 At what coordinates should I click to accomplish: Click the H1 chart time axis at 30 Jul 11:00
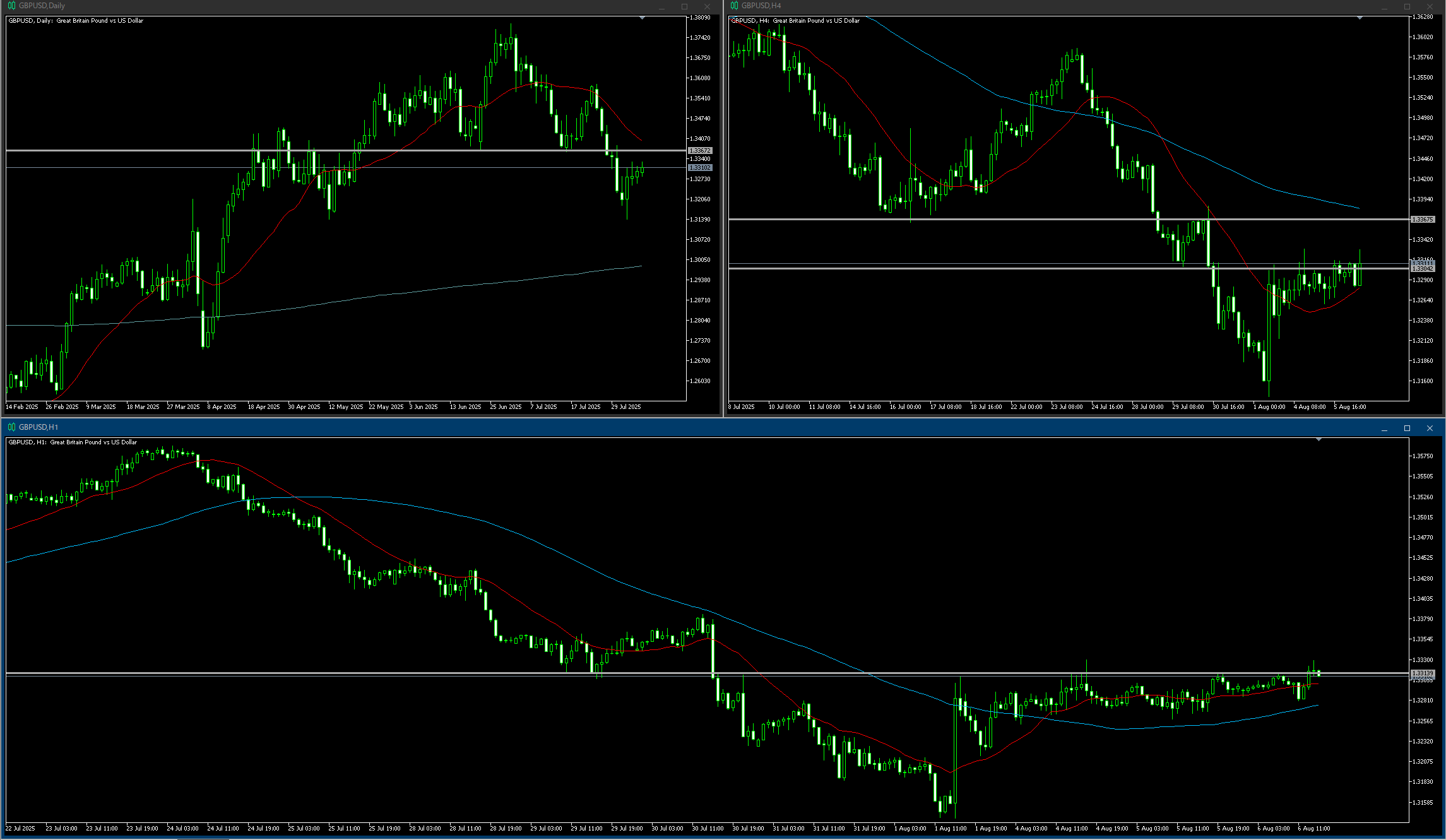click(708, 828)
